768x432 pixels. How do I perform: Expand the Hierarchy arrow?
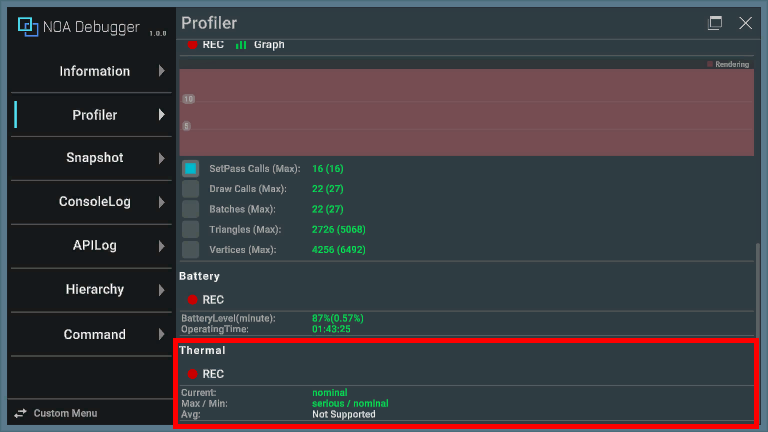pyautogui.click(x=162, y=290)
